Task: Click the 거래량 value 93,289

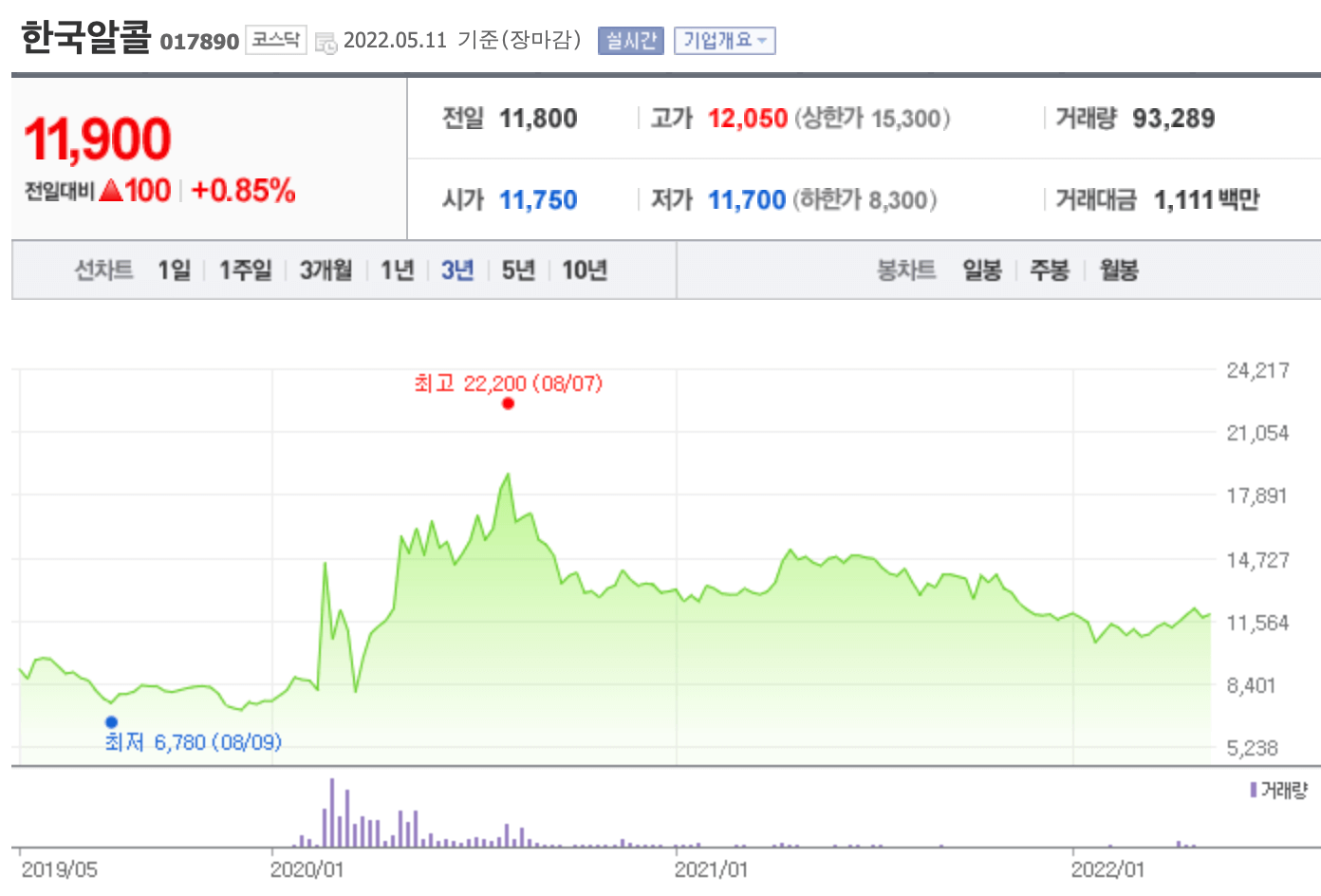Action: click(1174, 119)
